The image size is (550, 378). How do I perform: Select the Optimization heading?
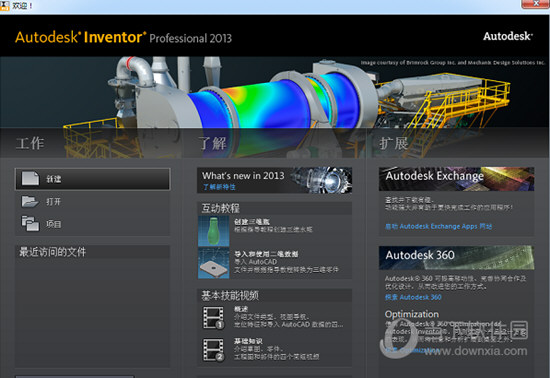click(x=411, y=314)
